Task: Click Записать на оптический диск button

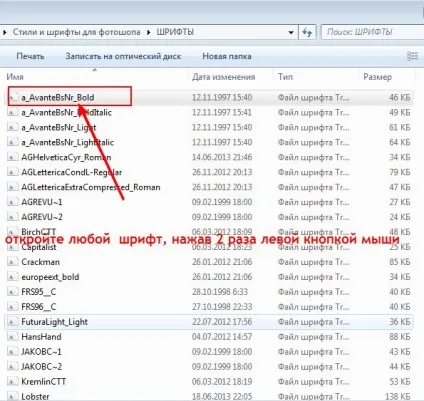Action: (x=123, y=56)
